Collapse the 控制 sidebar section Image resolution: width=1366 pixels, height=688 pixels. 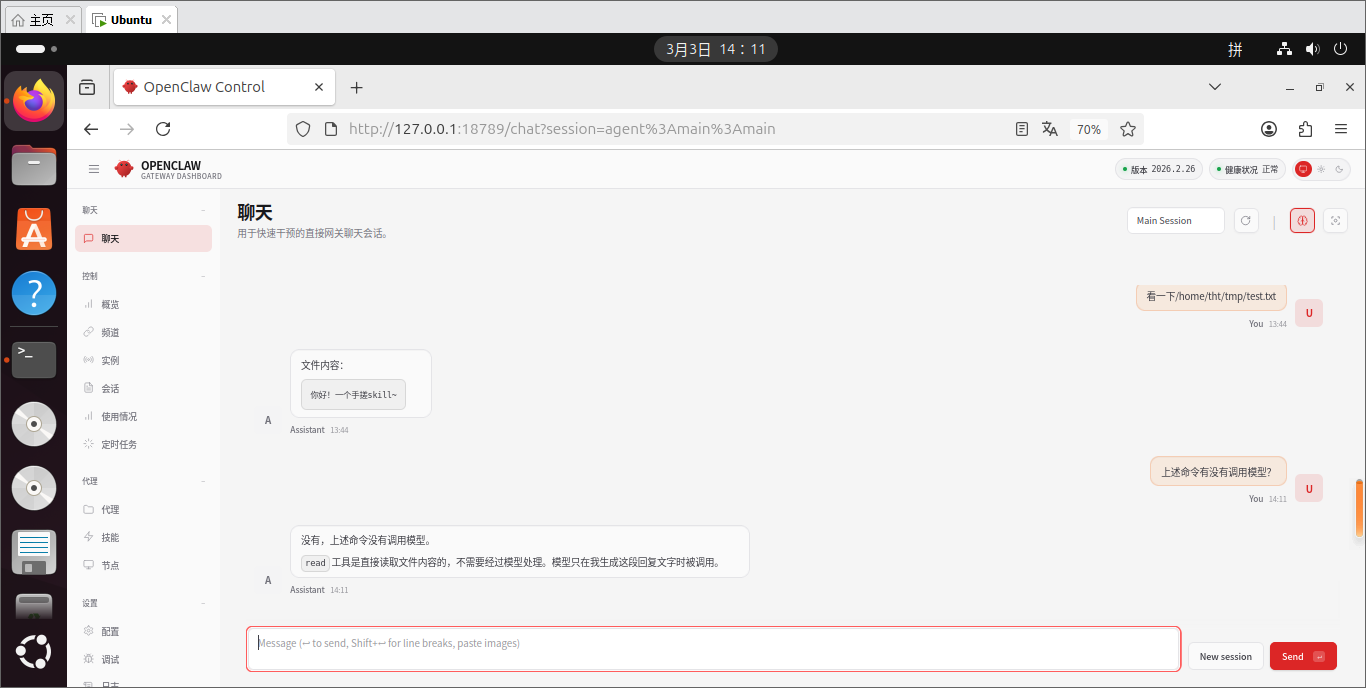point(204,276)
